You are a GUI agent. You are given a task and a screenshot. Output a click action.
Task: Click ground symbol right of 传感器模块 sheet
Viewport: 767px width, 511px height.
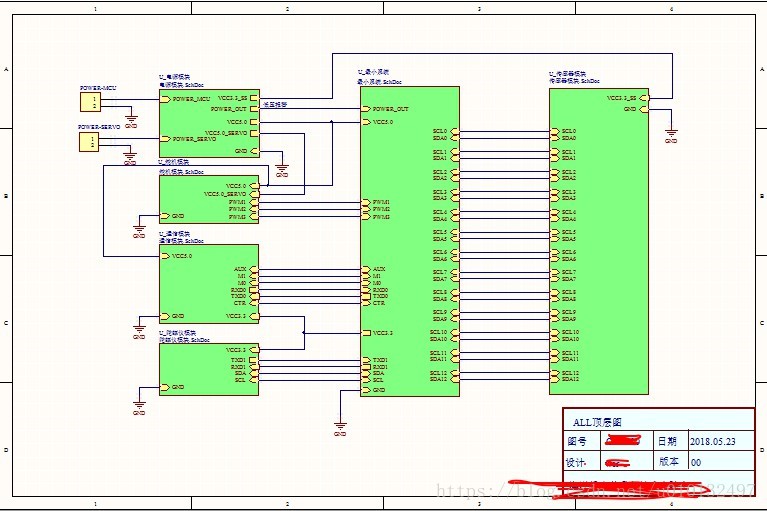point(671,135)
